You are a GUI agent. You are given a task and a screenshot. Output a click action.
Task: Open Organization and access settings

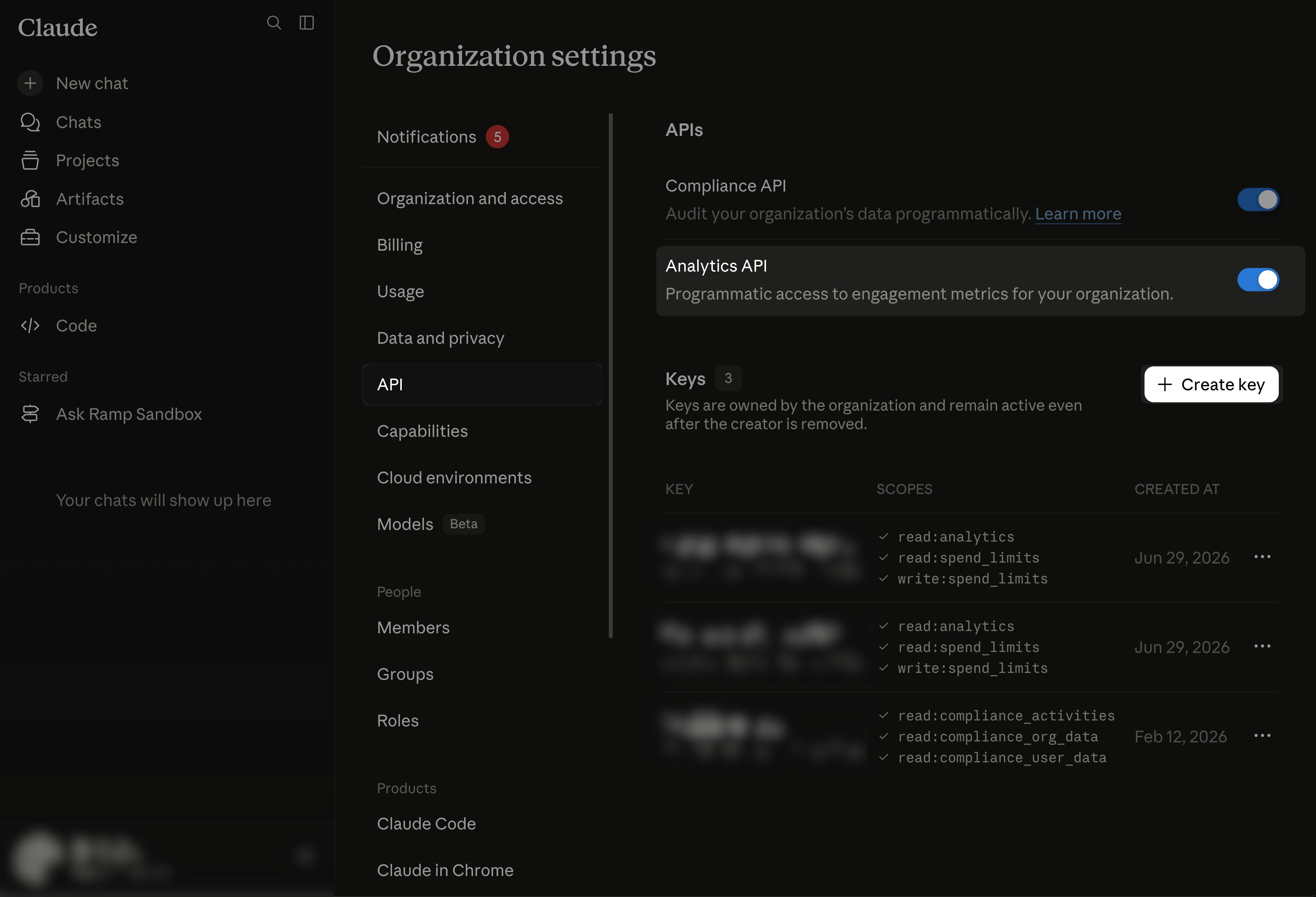483,198
